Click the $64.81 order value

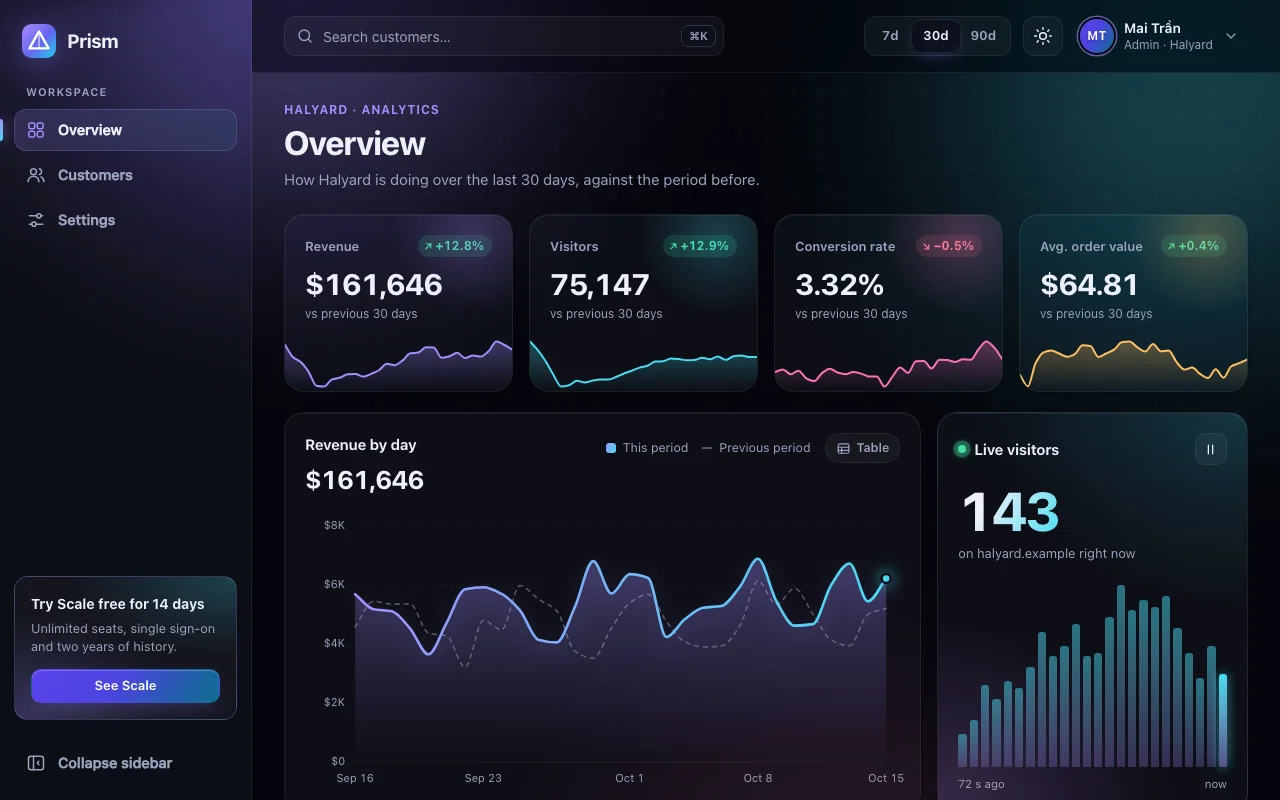tap(1089, 285)
